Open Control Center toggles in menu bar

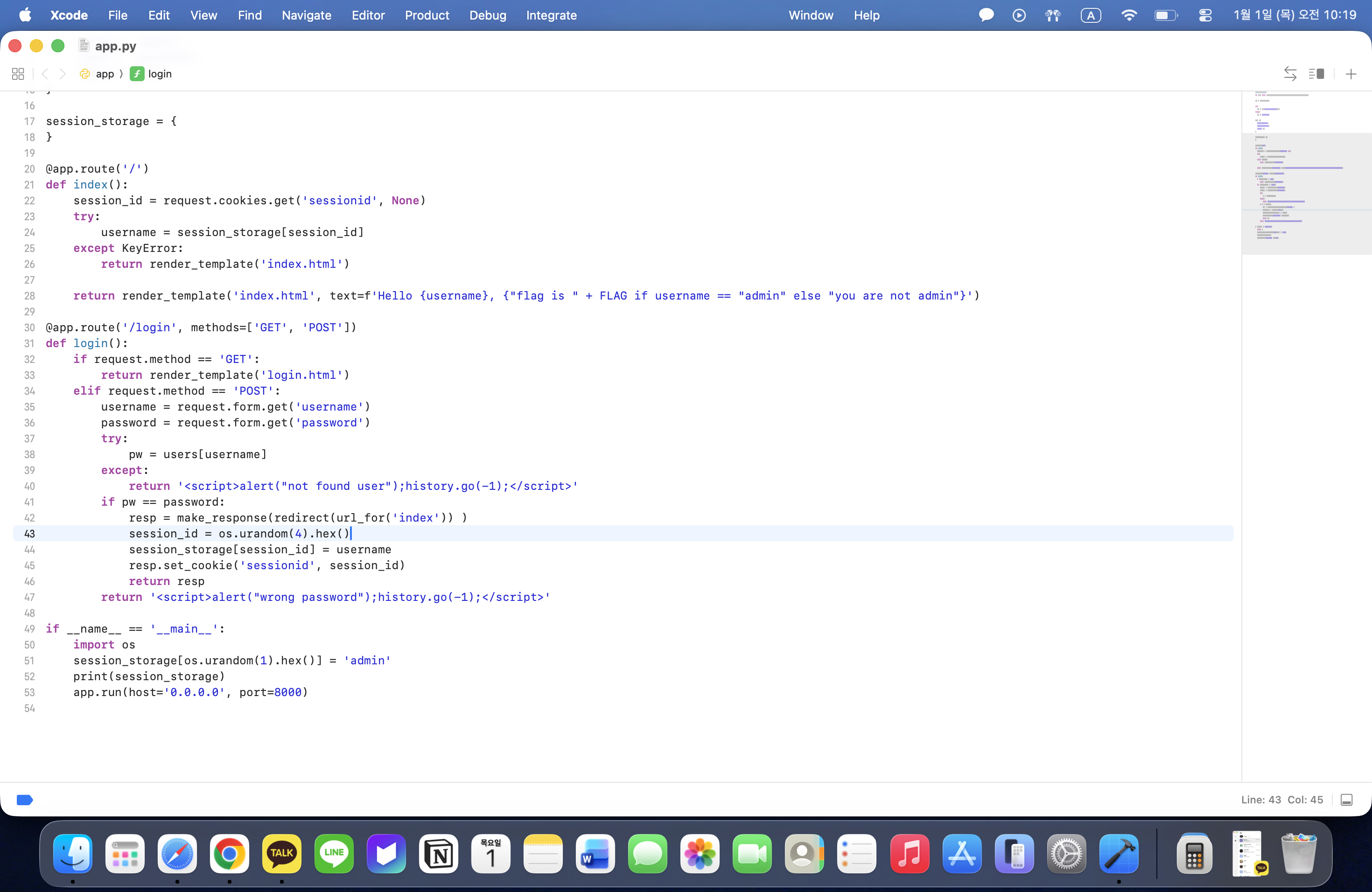pyautogui.click(x=1205, y=15)
